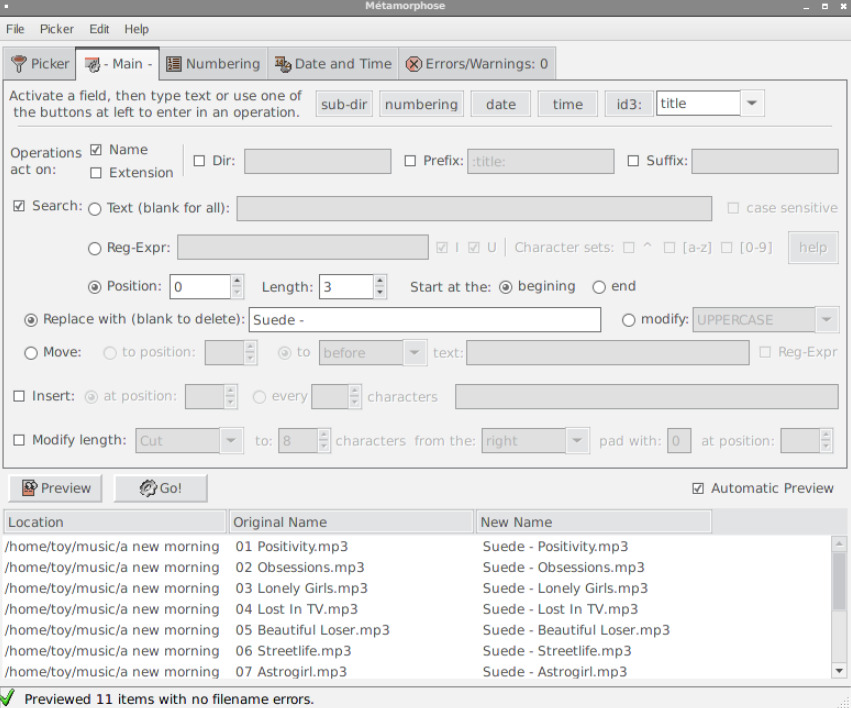Select the 04 Lost In TV.mp3 row

click(x=296, y=609)
